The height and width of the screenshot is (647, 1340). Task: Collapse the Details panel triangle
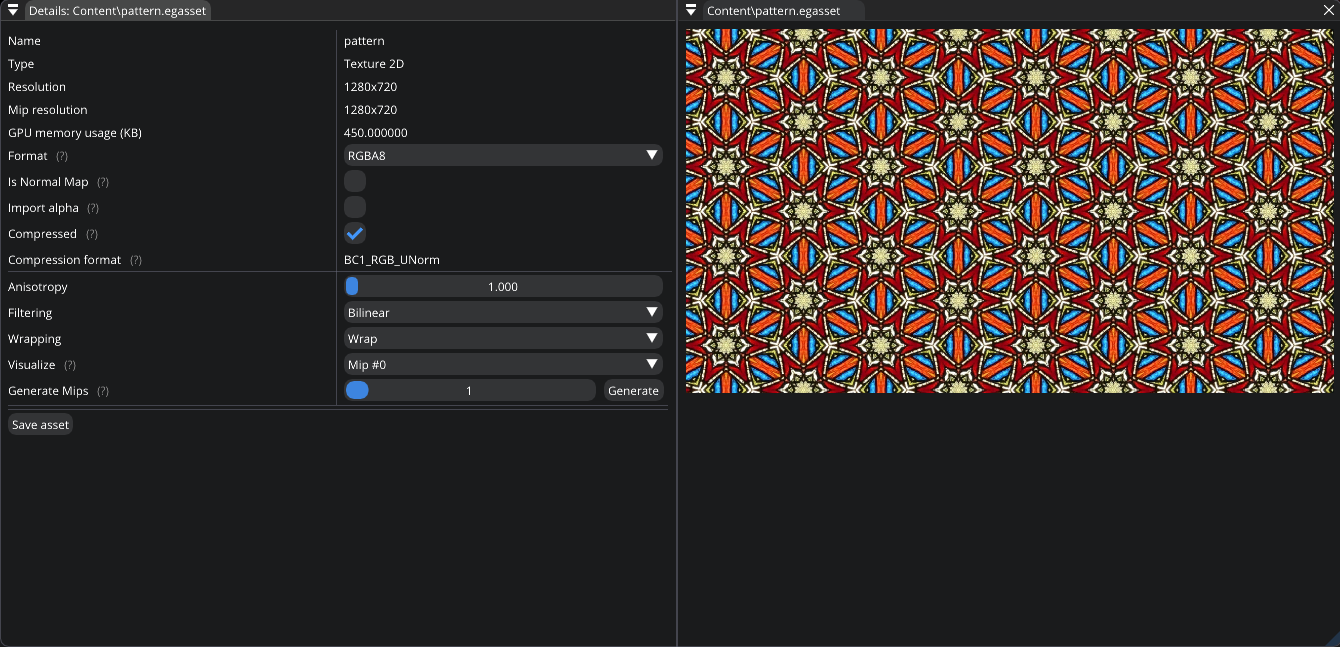point(13,10)
